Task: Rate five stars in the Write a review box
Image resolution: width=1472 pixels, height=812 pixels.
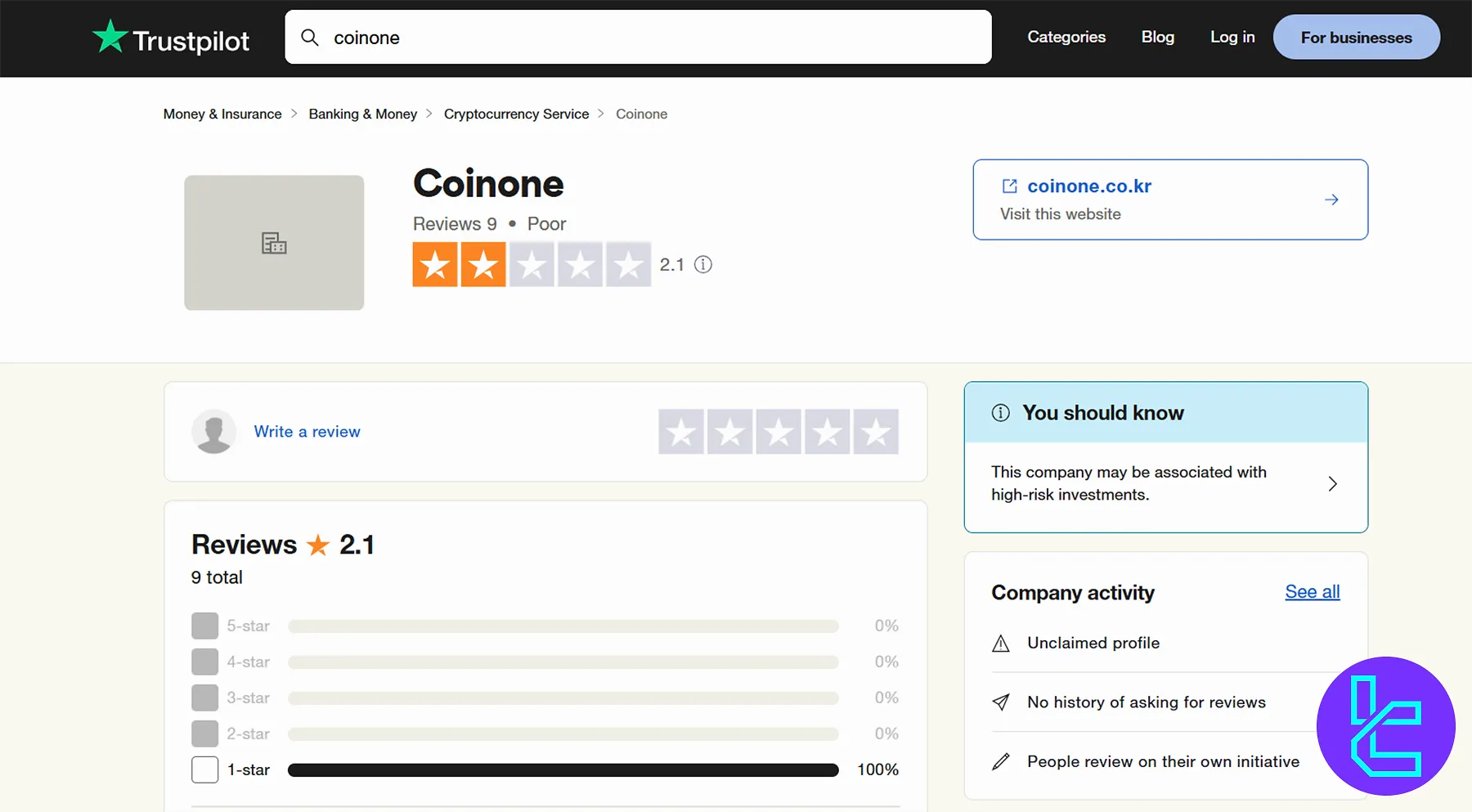Action: pos(876,432)
